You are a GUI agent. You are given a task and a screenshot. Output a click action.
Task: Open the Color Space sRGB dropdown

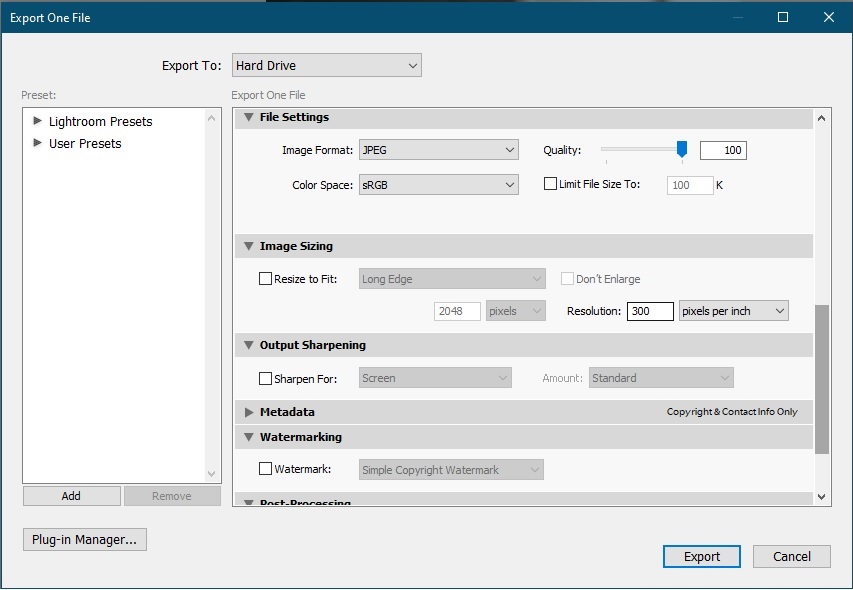point(438,185)
